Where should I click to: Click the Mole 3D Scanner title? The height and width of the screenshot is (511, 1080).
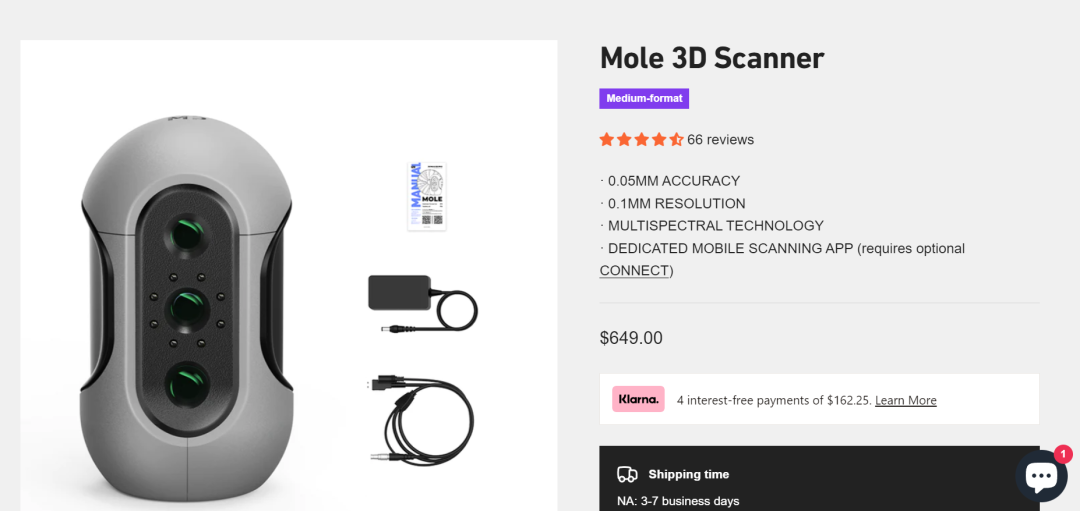click(711, 58)
